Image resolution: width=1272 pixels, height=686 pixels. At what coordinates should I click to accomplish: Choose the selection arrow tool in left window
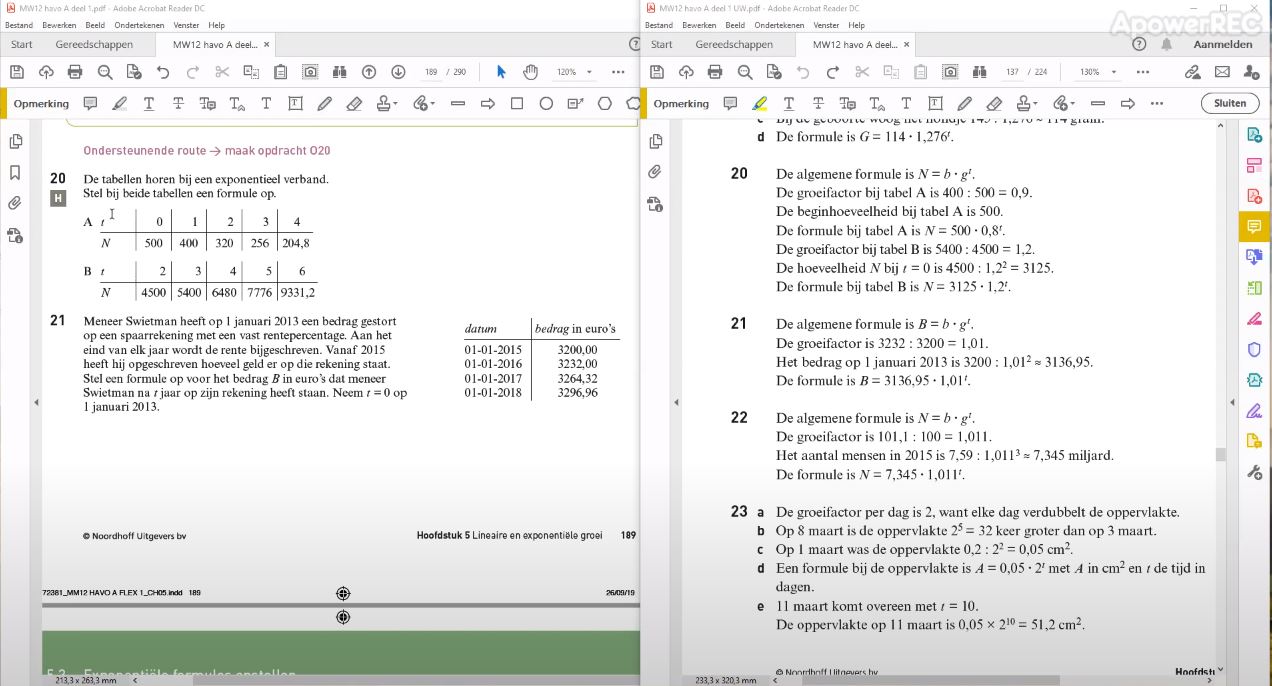pos(501,72)
